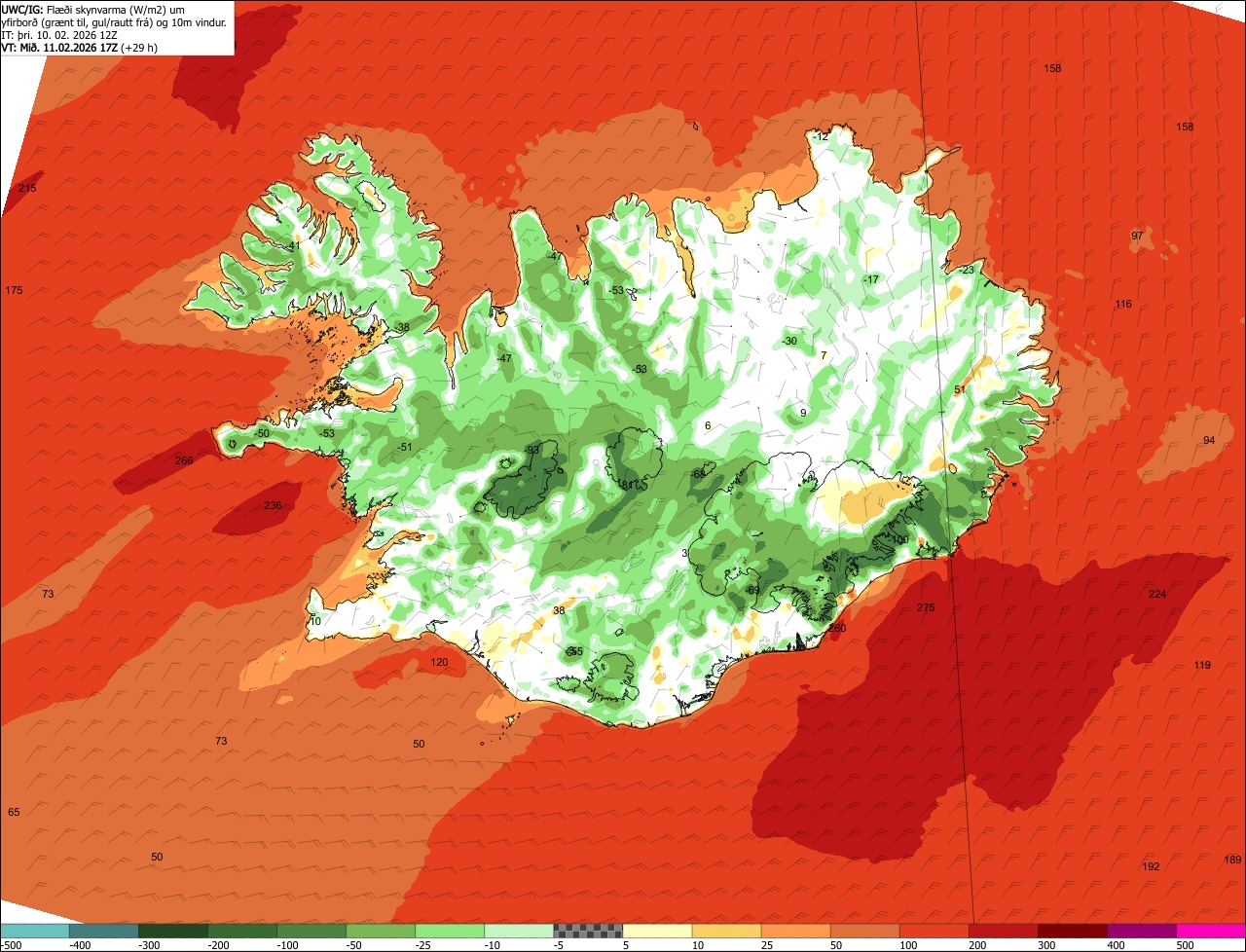
Task: Click the purple 400 to 500 legend swatch
Action: [x=1141, y=931]
